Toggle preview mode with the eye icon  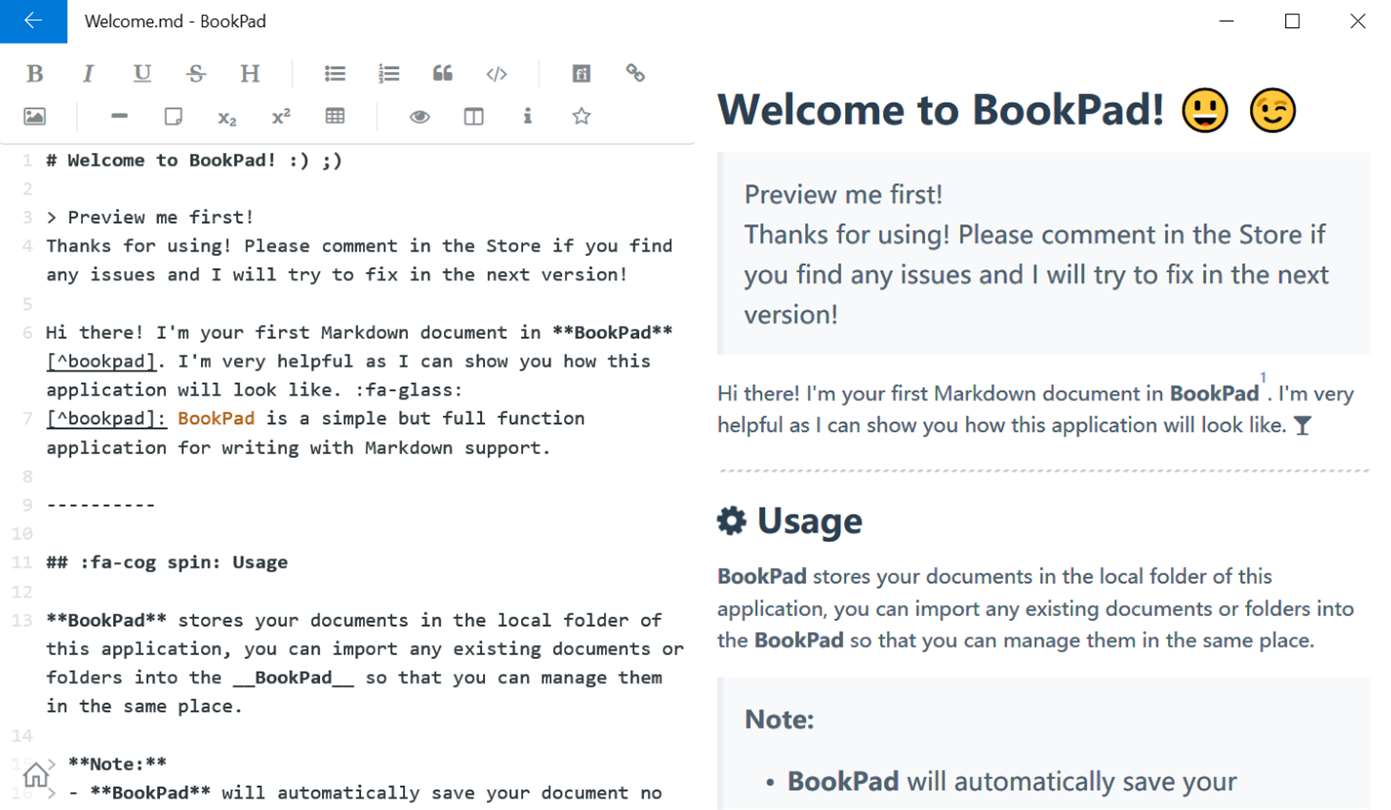coord(420,116)
